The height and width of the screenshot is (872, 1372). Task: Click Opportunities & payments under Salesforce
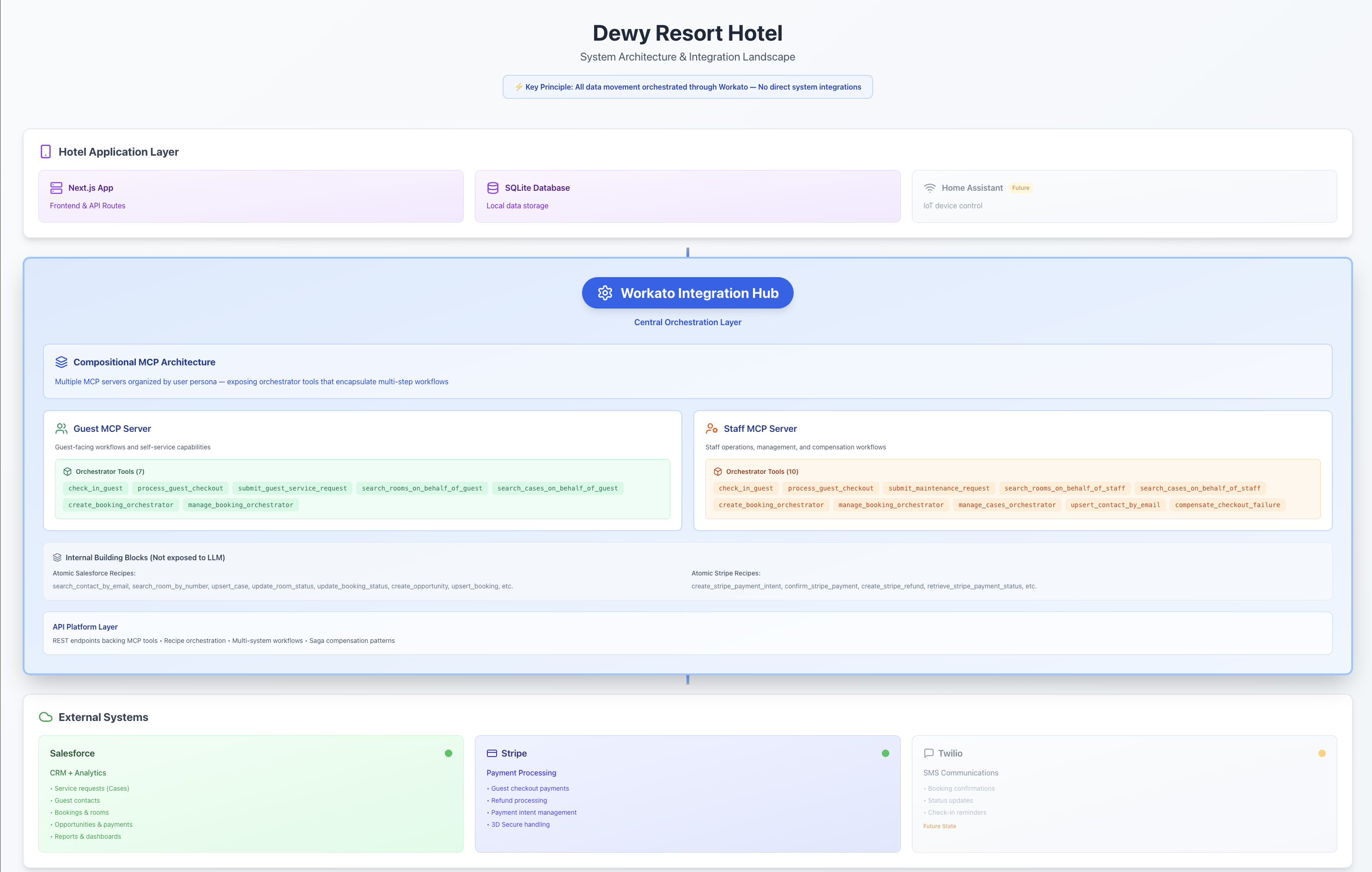pyautogui.click(x=93, y=824)
